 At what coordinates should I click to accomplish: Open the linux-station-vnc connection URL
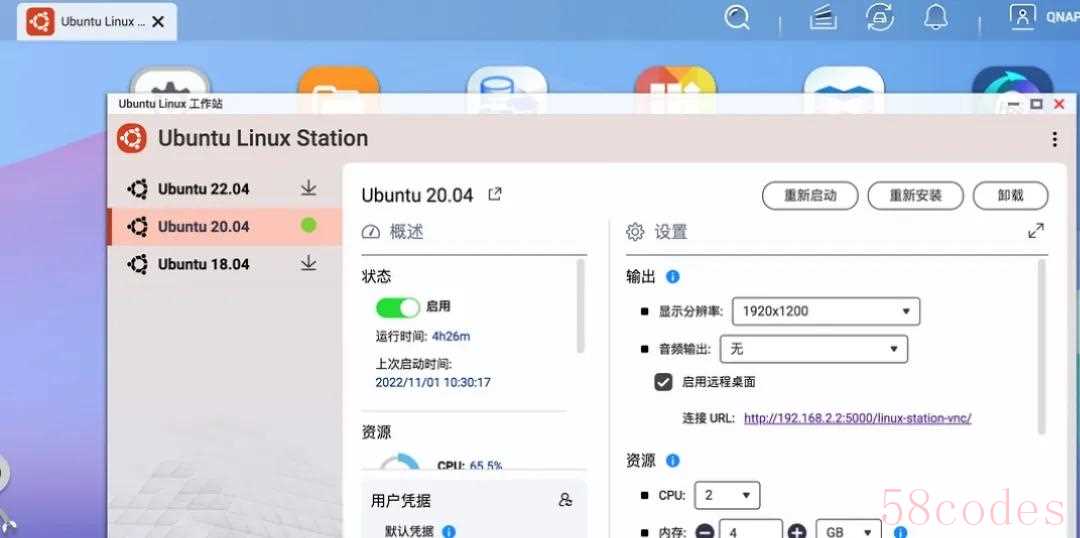point(858,418)
